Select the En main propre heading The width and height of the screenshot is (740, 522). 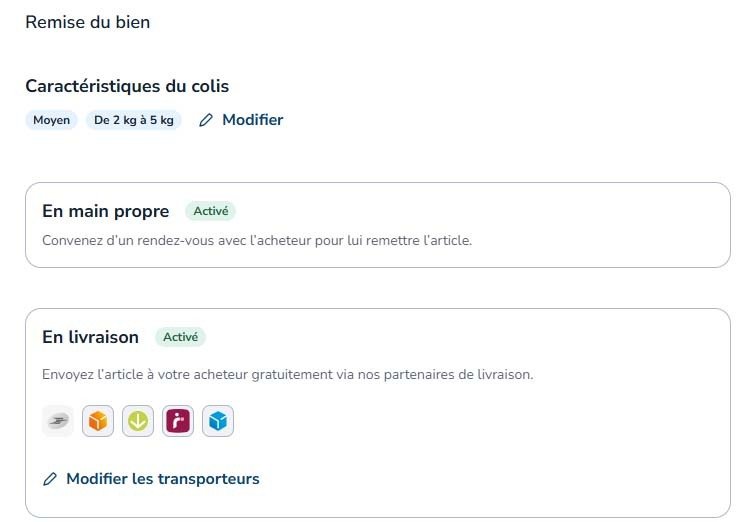point(106,211)
